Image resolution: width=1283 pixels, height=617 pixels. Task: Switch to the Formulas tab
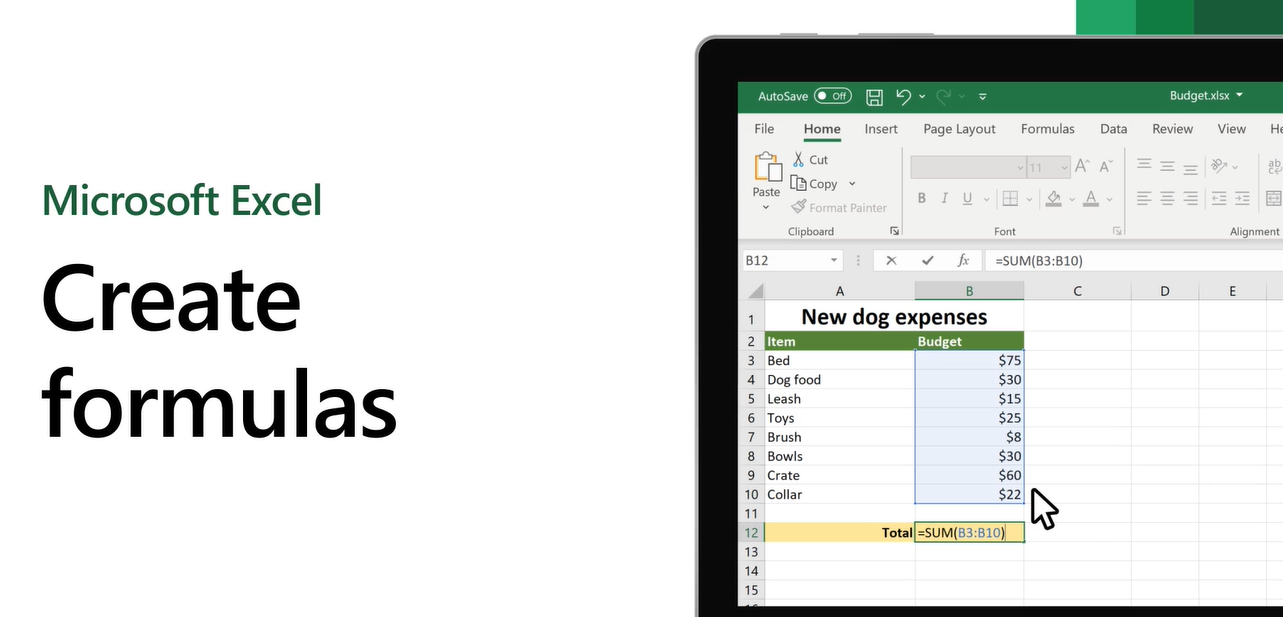1047,129
